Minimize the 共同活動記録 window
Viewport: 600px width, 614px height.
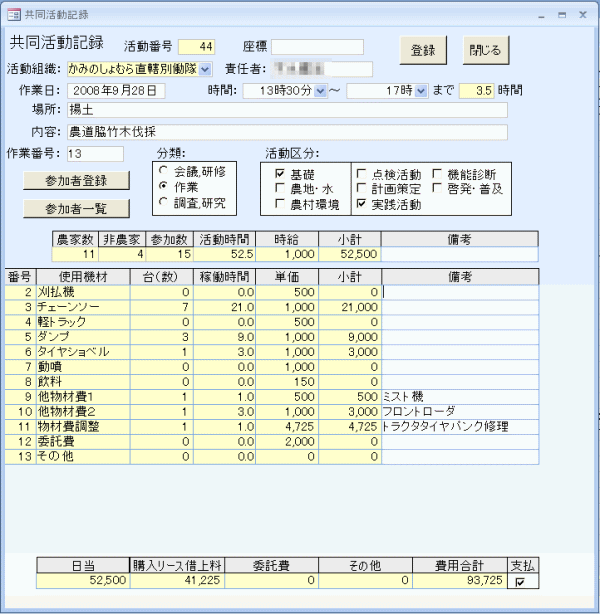point(541,14)
